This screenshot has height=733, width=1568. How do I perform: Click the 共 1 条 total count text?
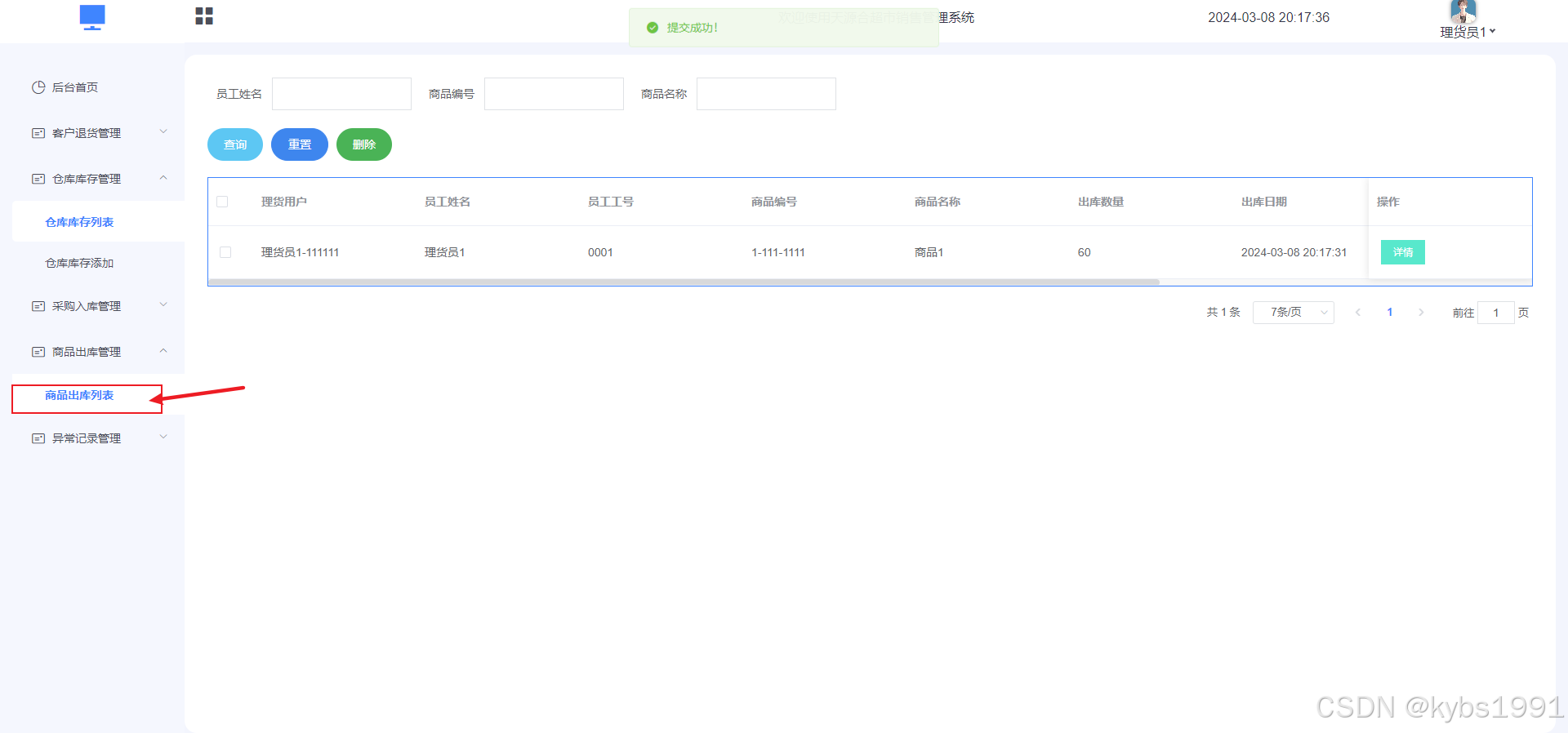coord(1223,313)
